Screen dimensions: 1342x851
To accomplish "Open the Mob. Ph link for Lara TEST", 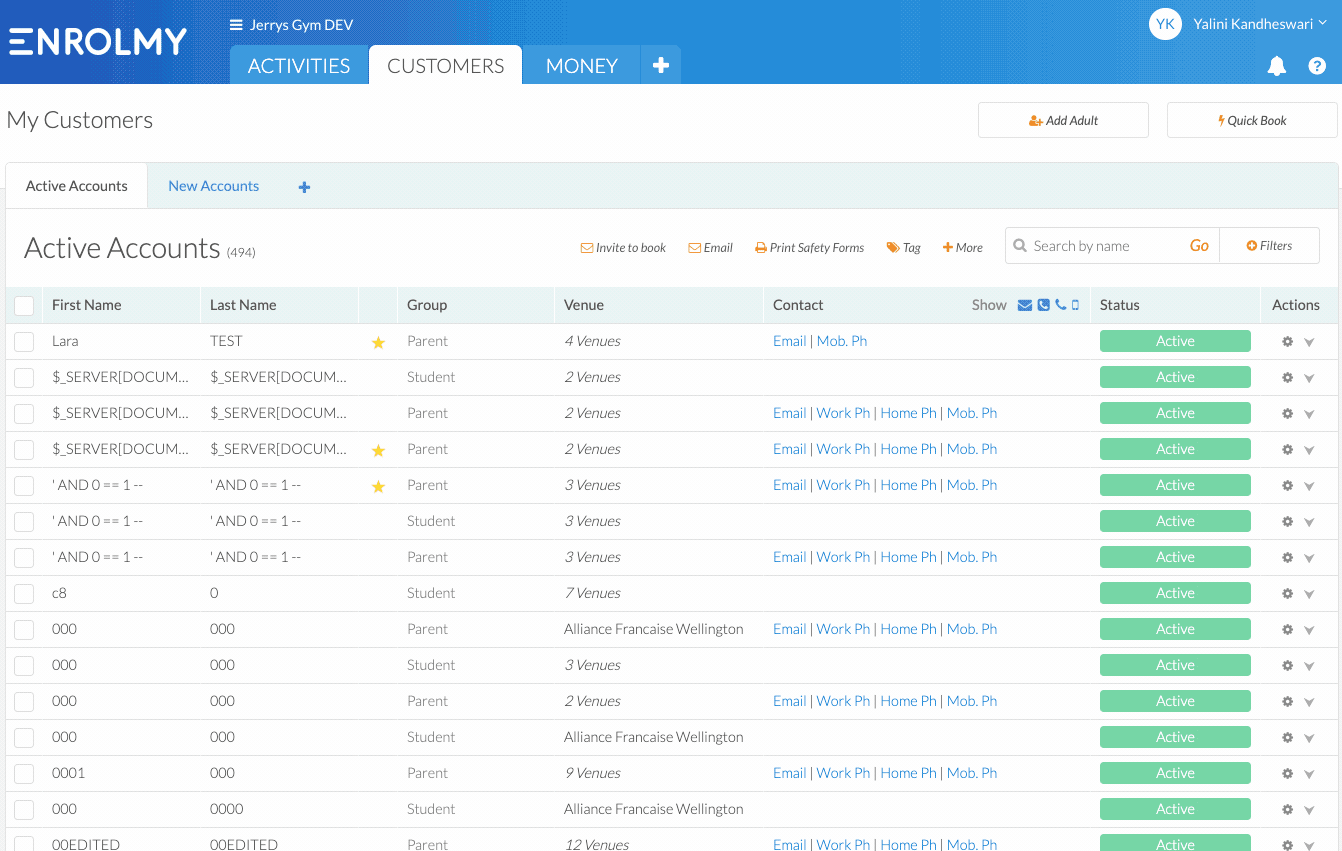I will click(842, 341).
